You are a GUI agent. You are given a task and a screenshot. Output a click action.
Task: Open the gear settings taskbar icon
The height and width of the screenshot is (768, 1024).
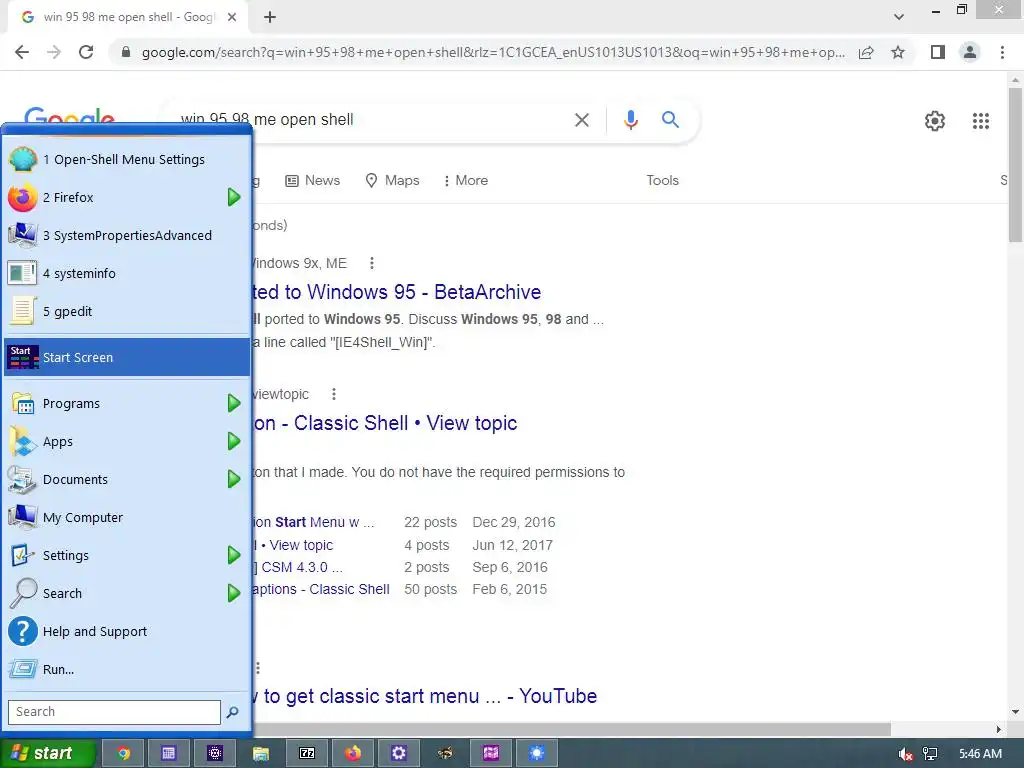pyautogui.click(x=399, y=753)
